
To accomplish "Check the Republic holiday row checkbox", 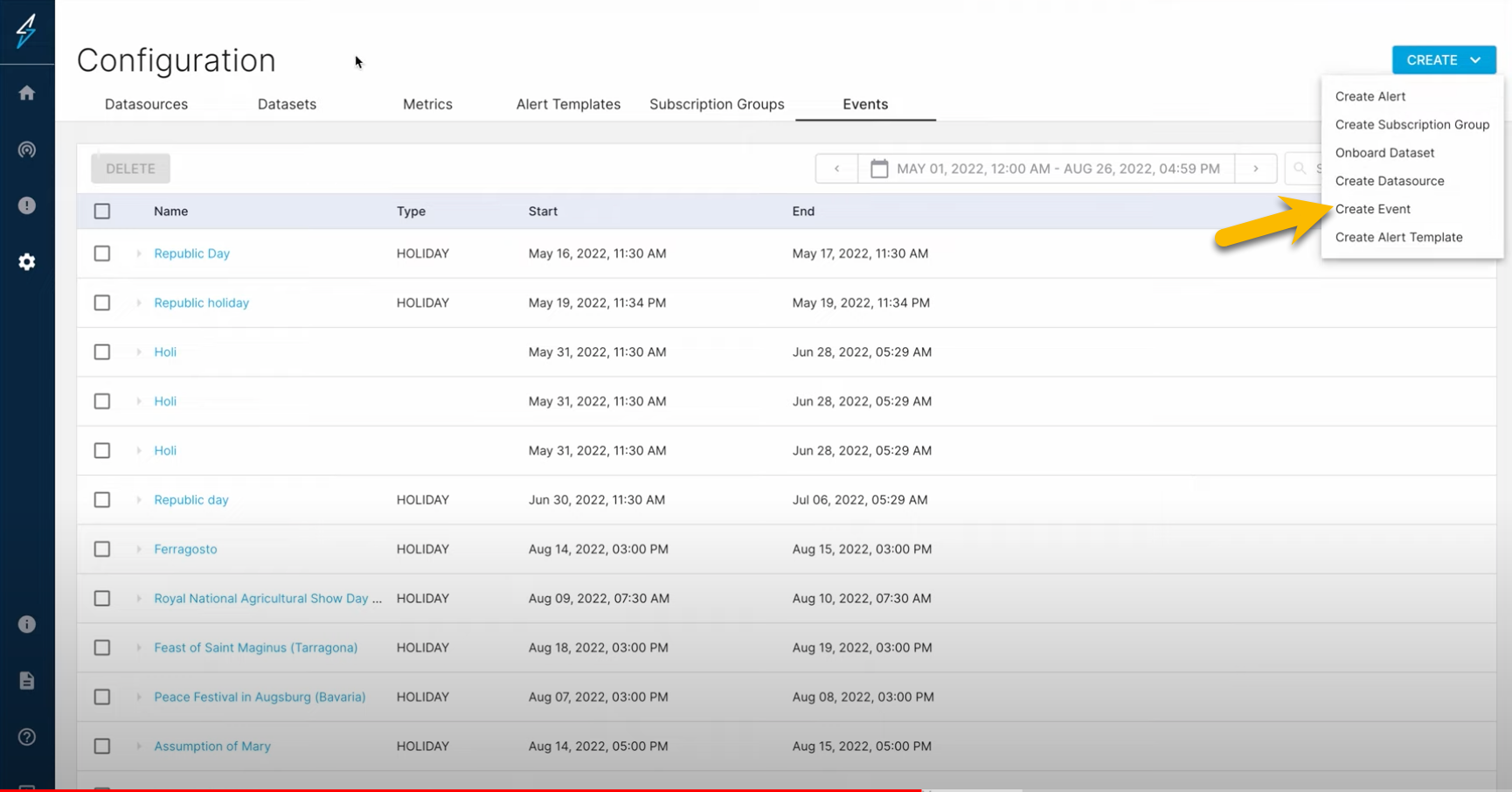I will point(102,302).
